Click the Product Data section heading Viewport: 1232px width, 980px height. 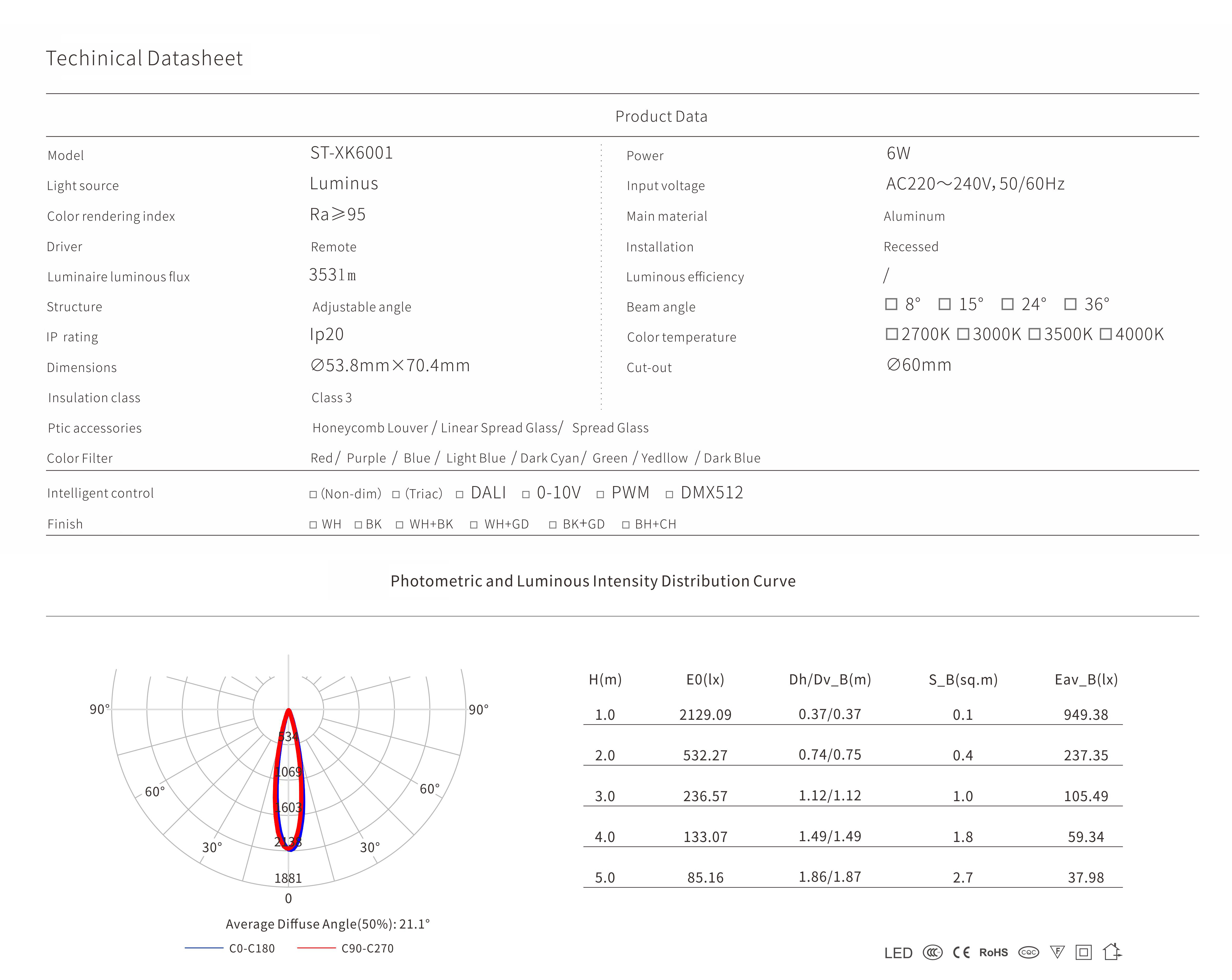click(661, 116)
